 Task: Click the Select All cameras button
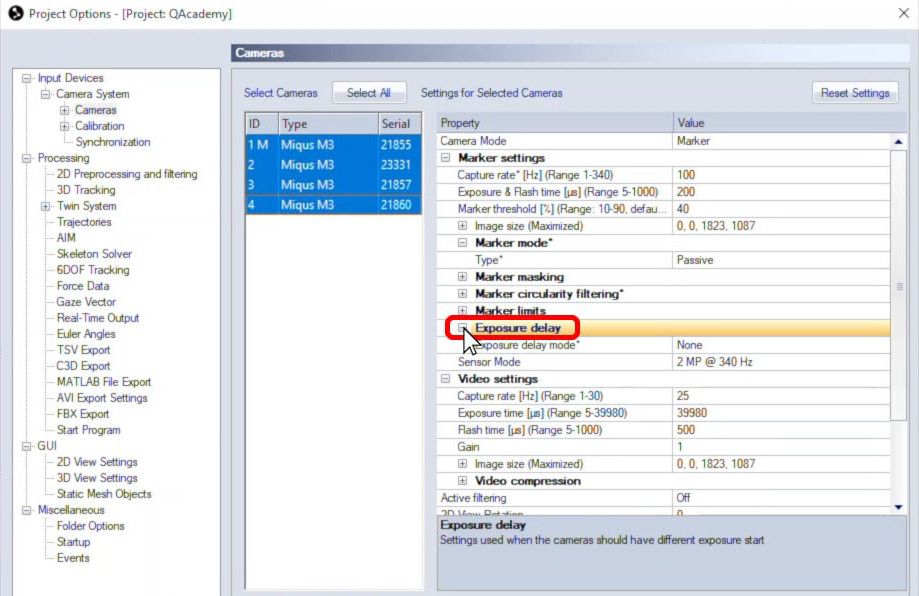point(368,93)
